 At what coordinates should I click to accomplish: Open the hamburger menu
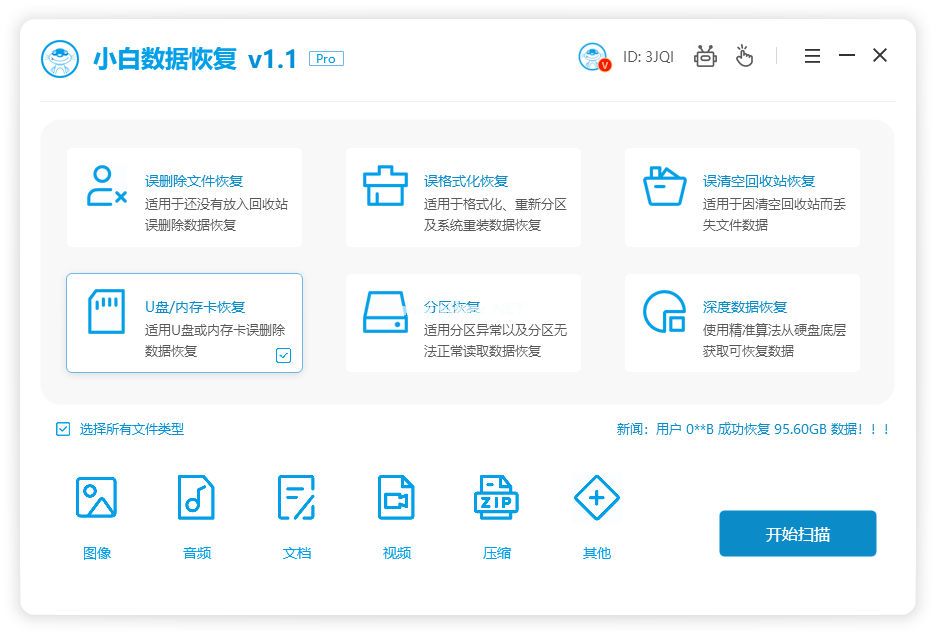tap(812, 56)
